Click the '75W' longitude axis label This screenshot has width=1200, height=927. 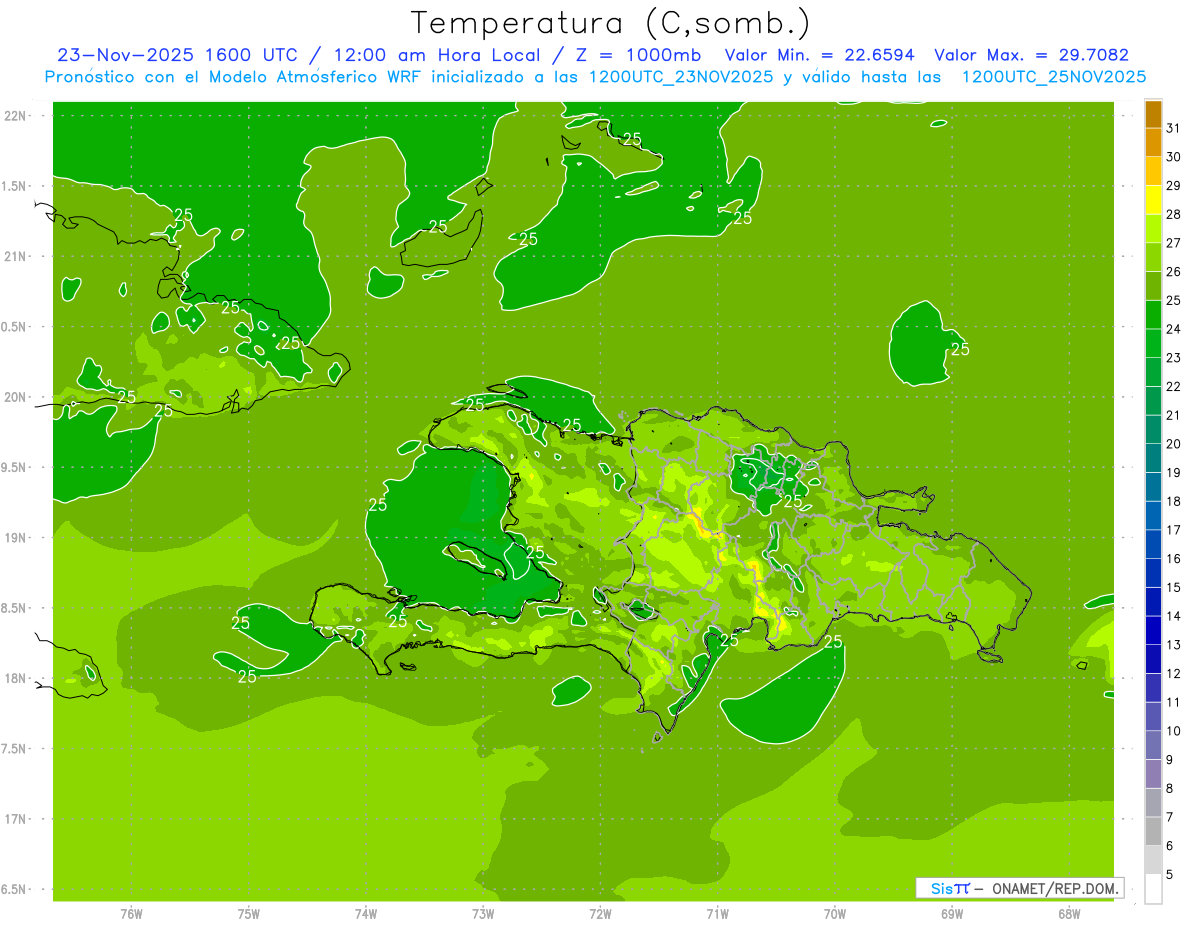[x=248, y=914]
